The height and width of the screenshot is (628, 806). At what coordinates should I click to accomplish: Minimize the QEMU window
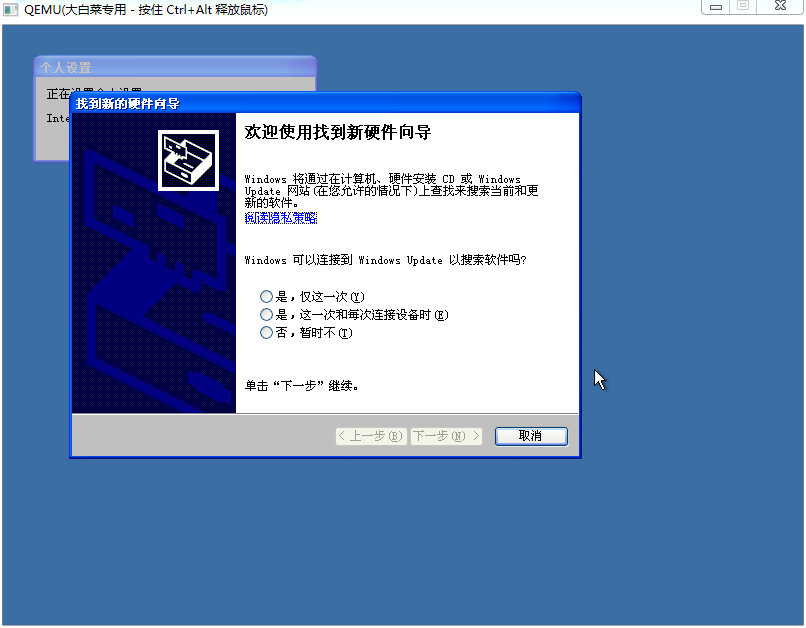[x=715, y=6]
